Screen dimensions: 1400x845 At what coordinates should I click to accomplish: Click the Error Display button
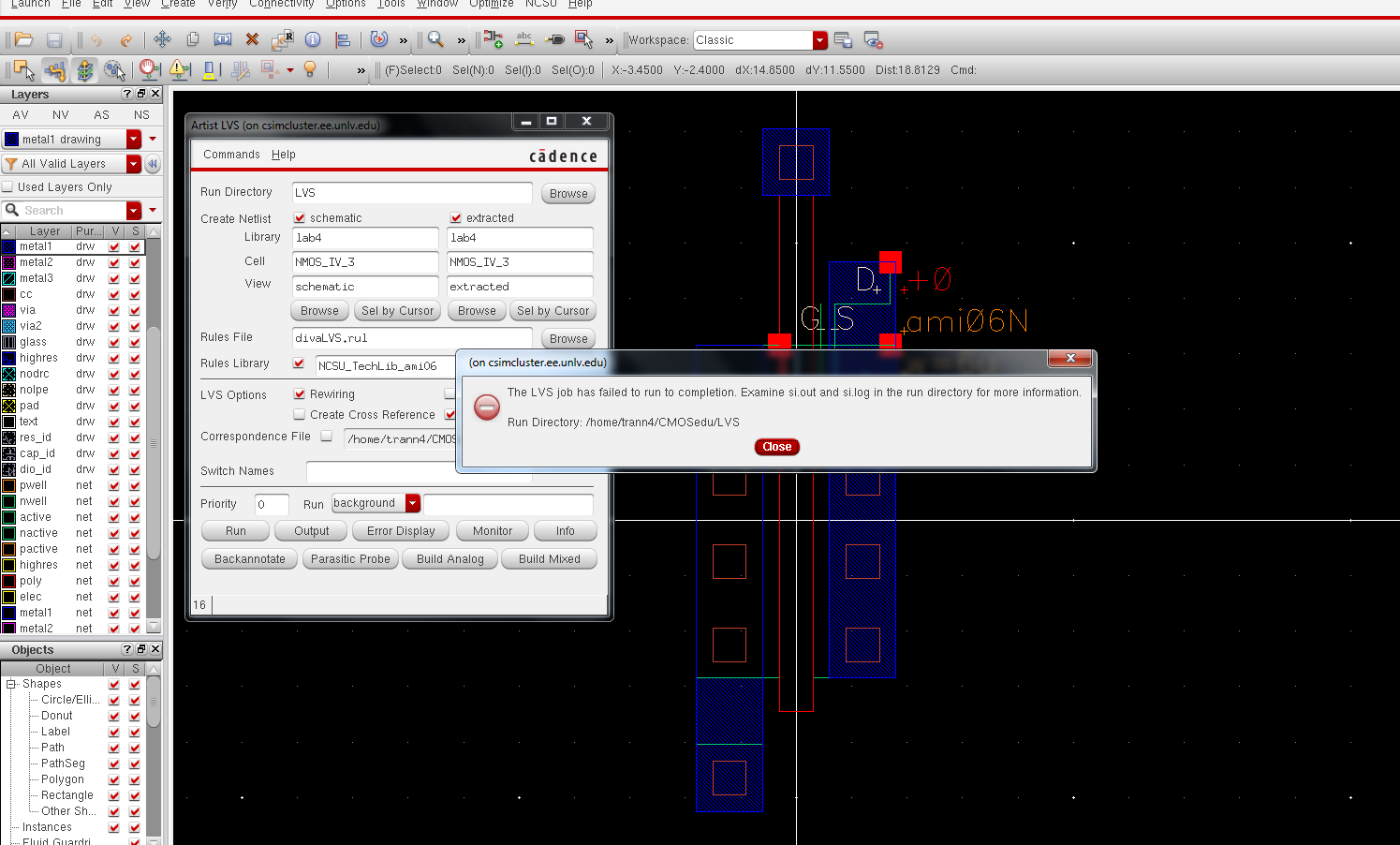401,531
